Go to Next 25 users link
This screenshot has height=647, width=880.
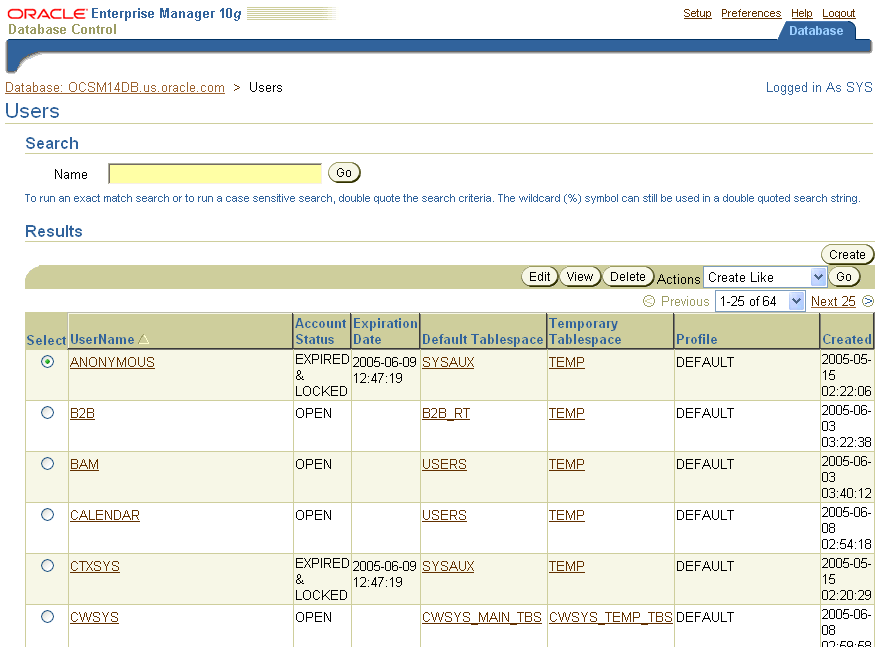pos(832,301)
